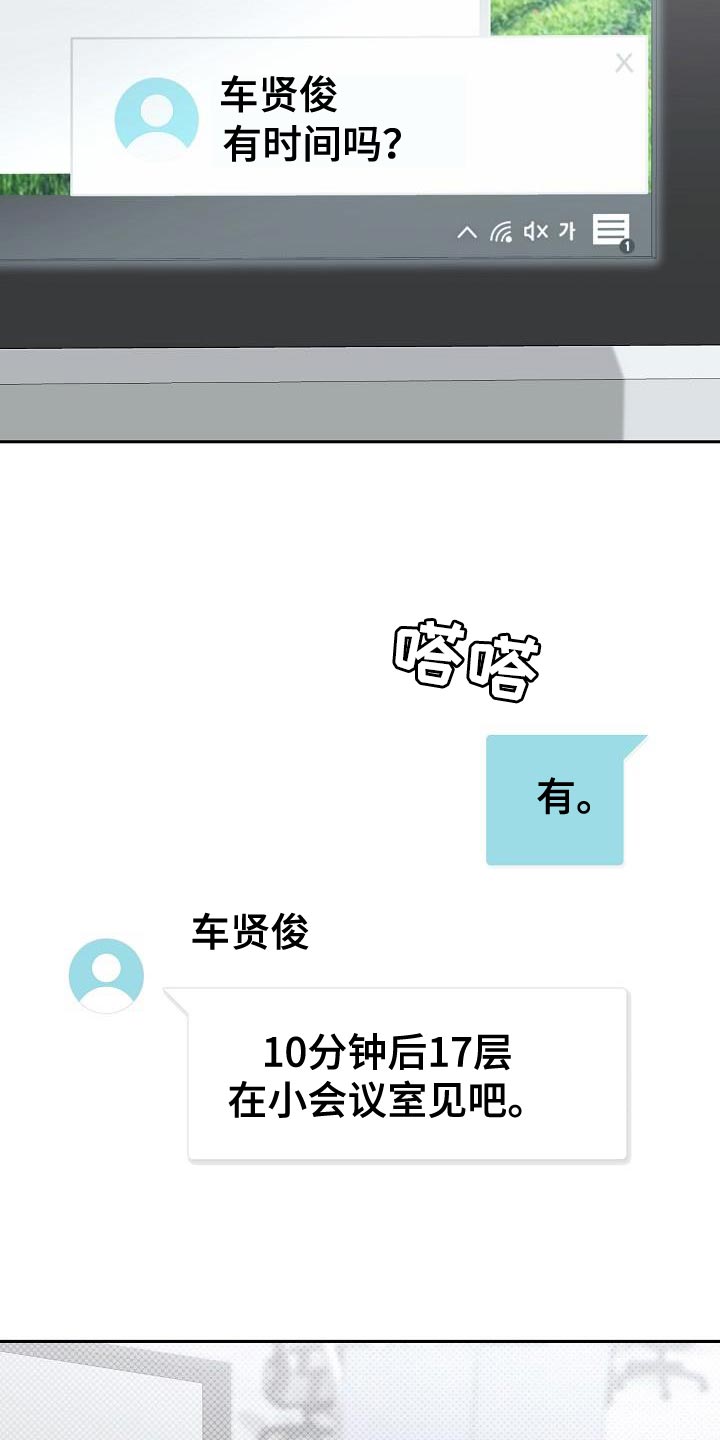Click the message line 10分钟后17层
Viewport: 720px width, 1440px height.
(x=387, y=1053)
